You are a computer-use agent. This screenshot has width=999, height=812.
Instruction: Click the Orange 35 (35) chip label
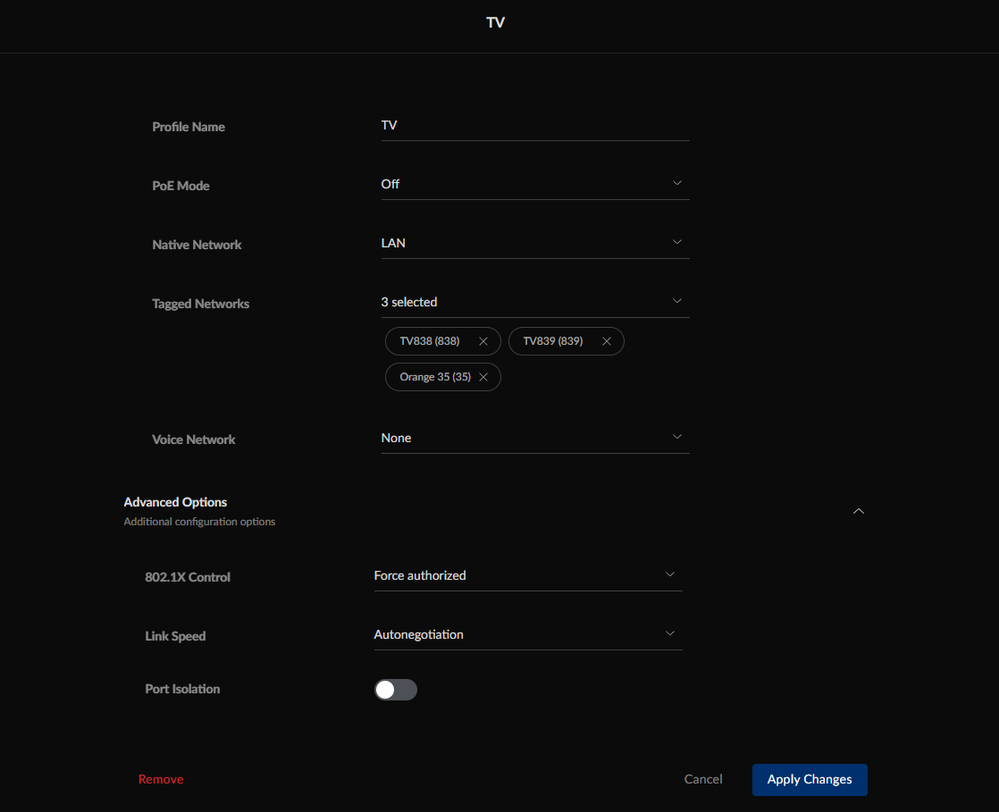coord(435,377)
